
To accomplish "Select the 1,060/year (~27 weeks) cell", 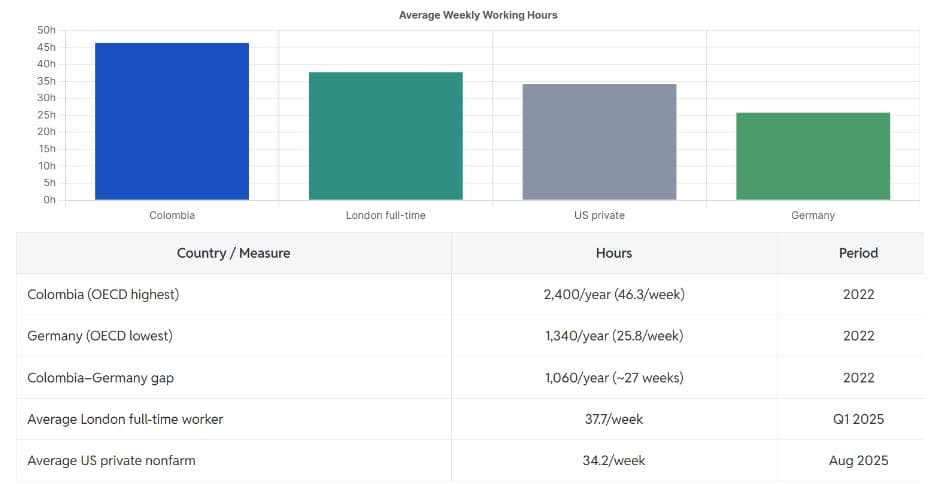I will (614, 377).
